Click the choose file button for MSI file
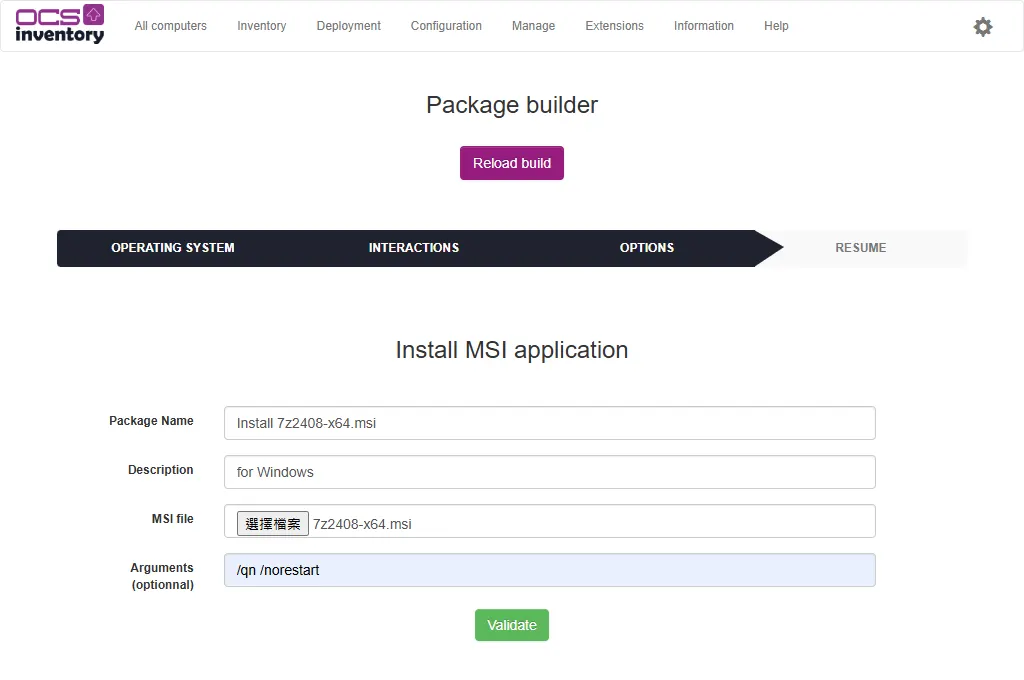This screenshot has height=680, width=1024. click(272, 524)
